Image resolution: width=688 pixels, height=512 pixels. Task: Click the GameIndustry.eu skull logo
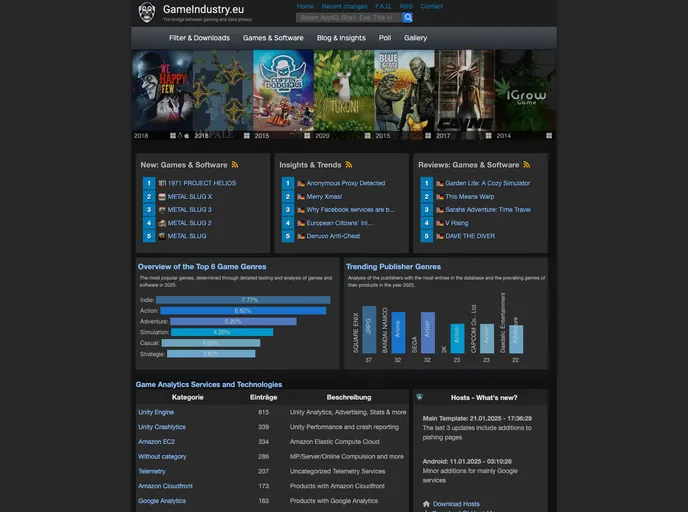click(147, 12)
